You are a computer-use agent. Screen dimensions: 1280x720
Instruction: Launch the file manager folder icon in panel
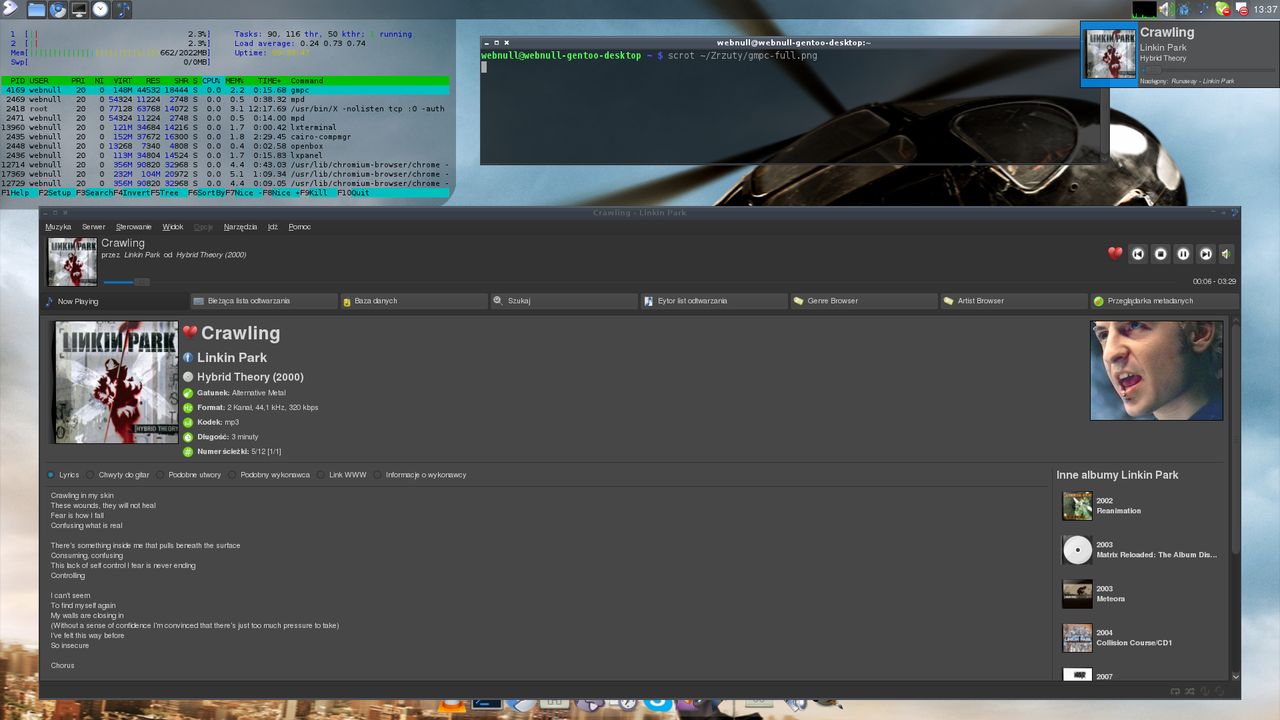(36, 9)
